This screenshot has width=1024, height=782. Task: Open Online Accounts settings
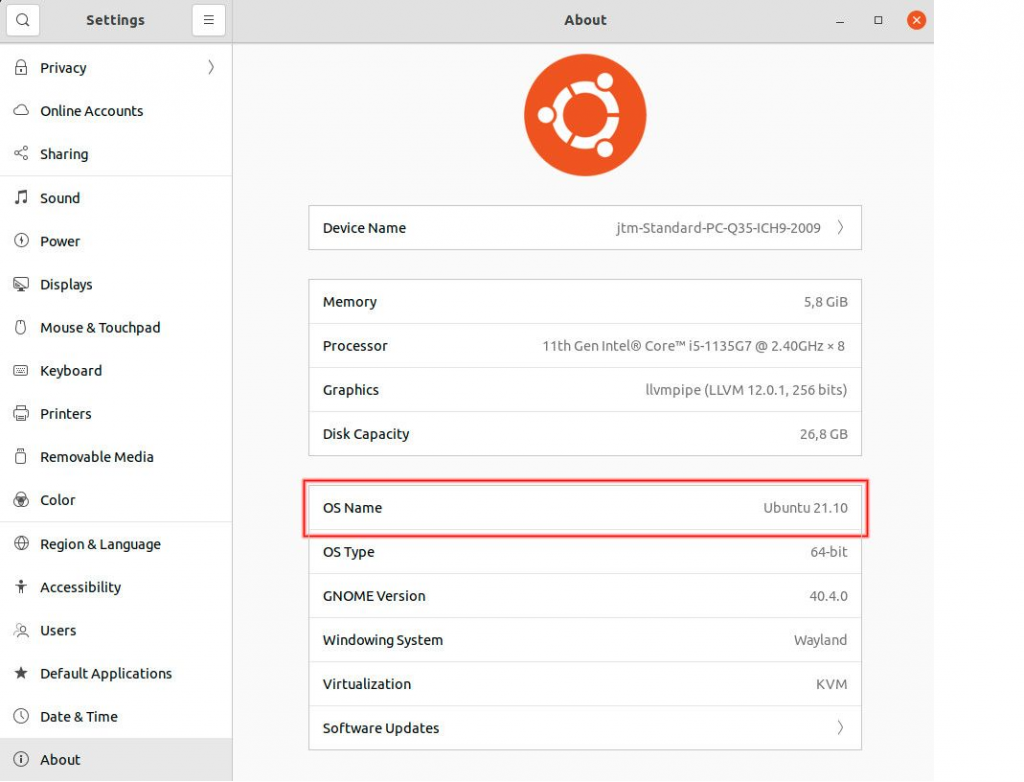click(x=116, y=110)
